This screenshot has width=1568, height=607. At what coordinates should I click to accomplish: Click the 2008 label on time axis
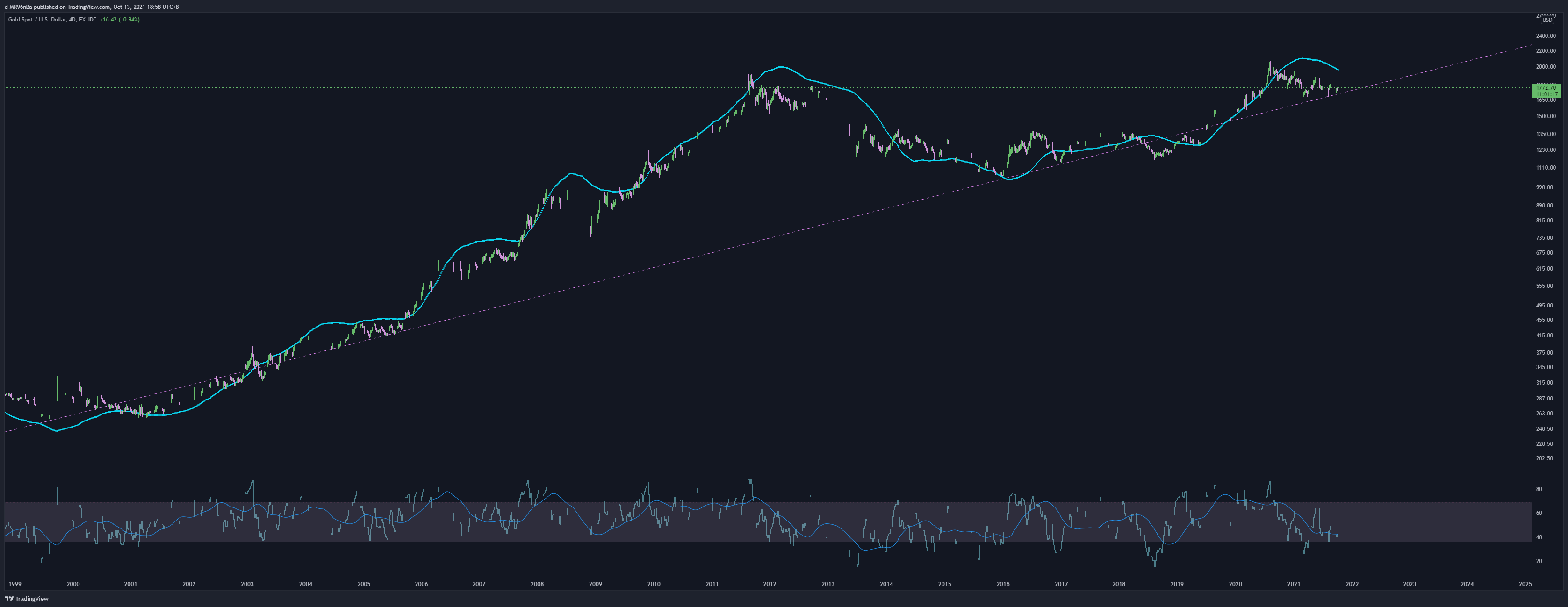pos(537,585)
